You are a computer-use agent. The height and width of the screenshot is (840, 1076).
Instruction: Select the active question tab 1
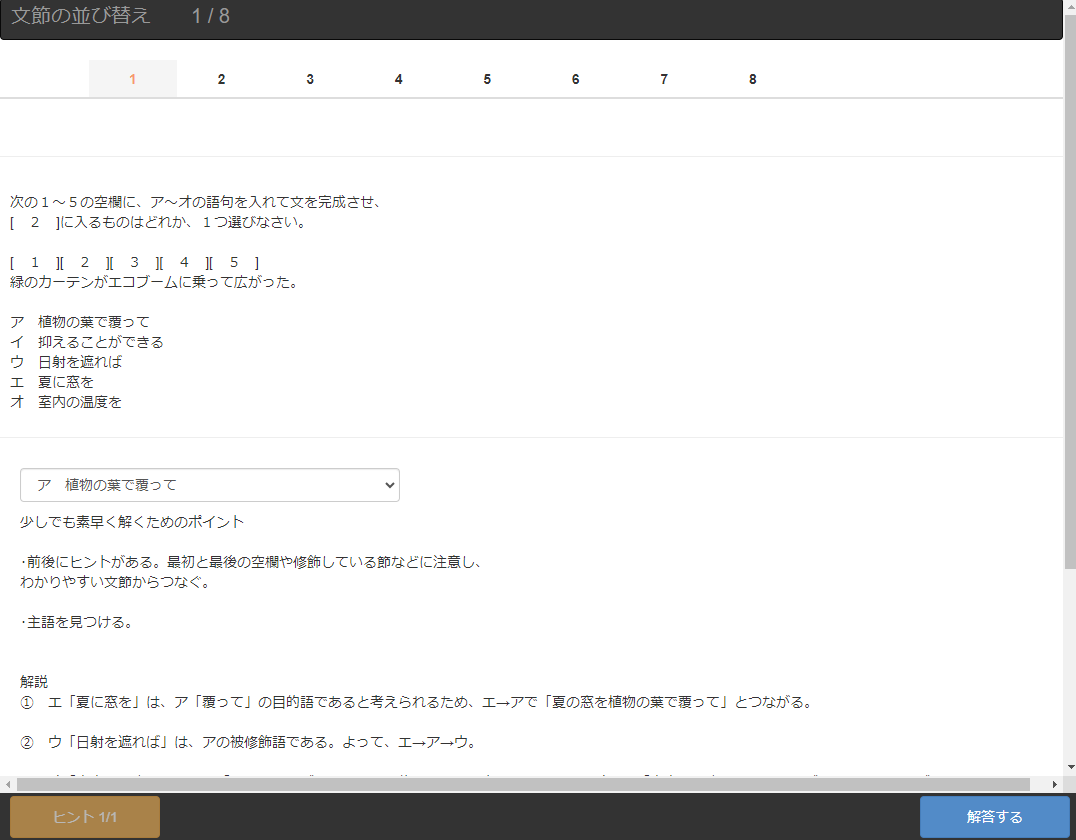click(133, 79)
